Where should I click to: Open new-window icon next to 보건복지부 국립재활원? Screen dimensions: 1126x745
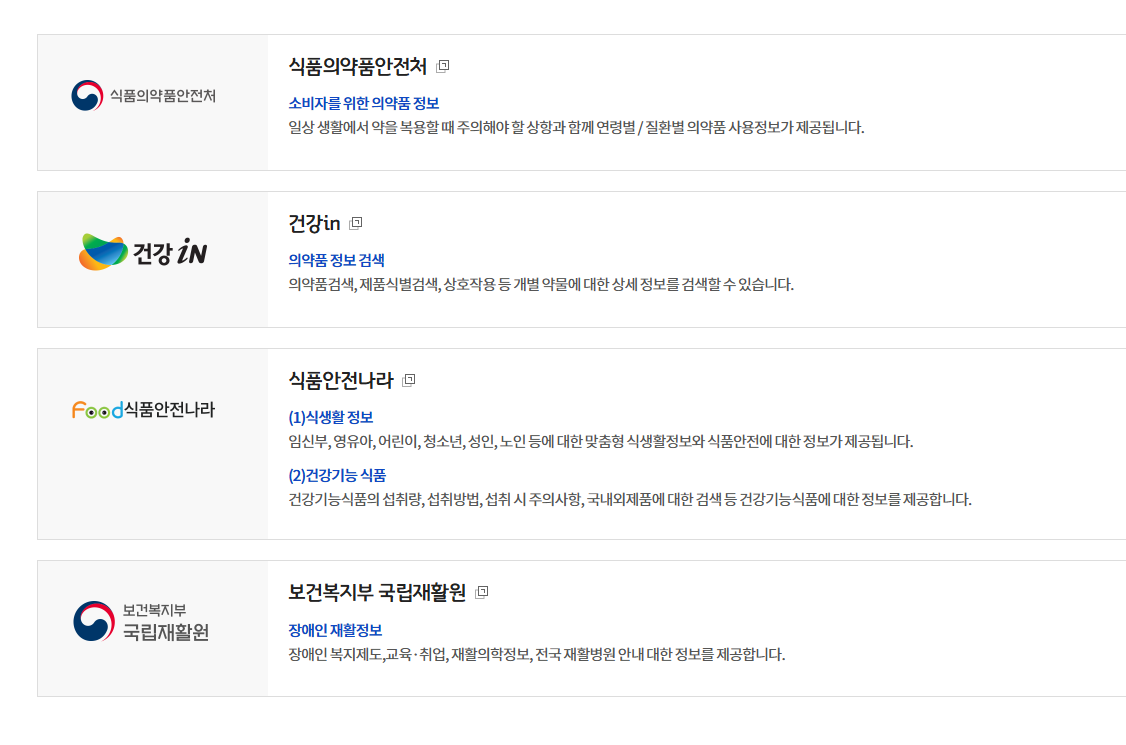(x=482, y=592)
